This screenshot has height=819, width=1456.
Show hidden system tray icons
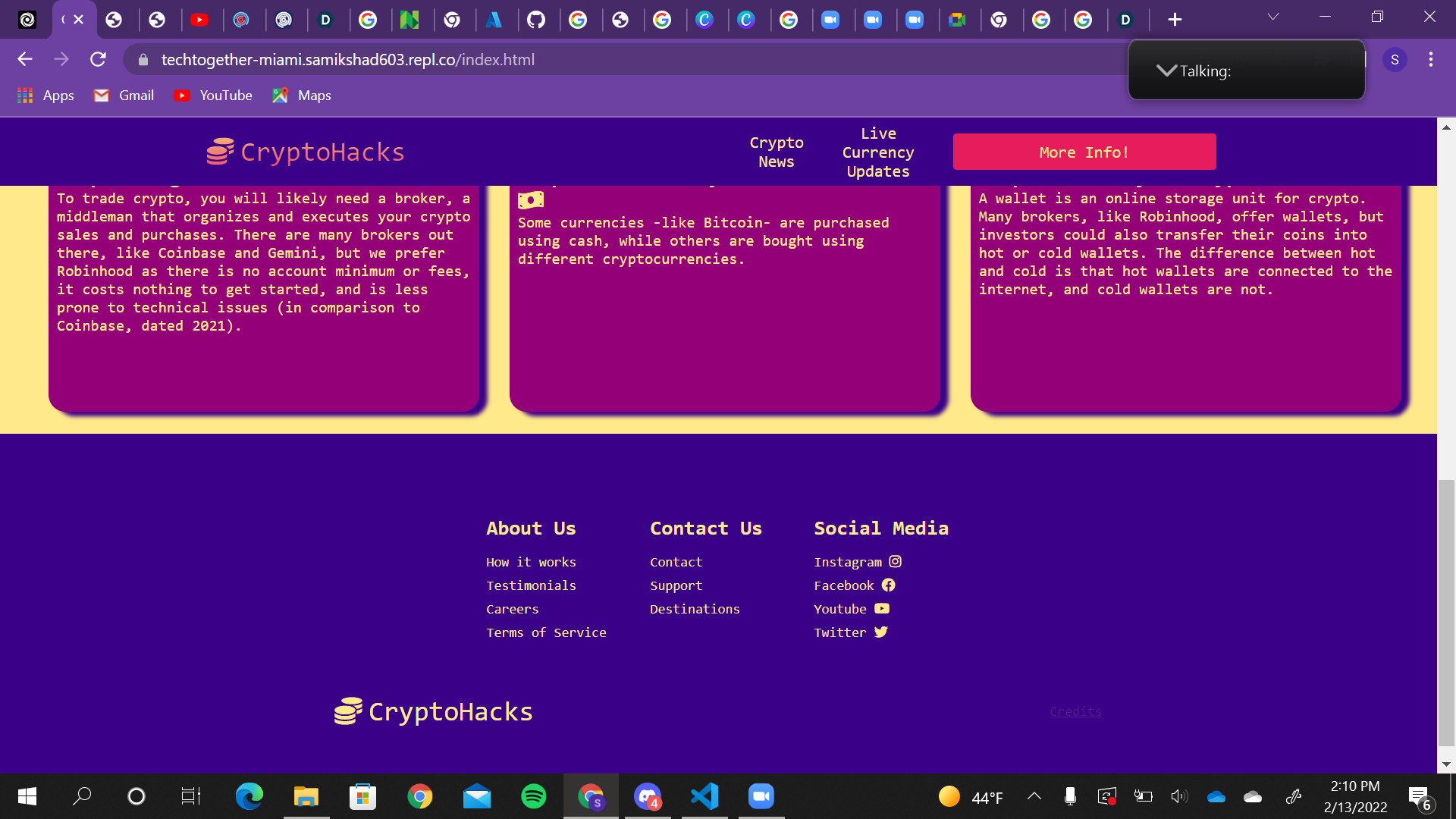[x=1034, y=796]
